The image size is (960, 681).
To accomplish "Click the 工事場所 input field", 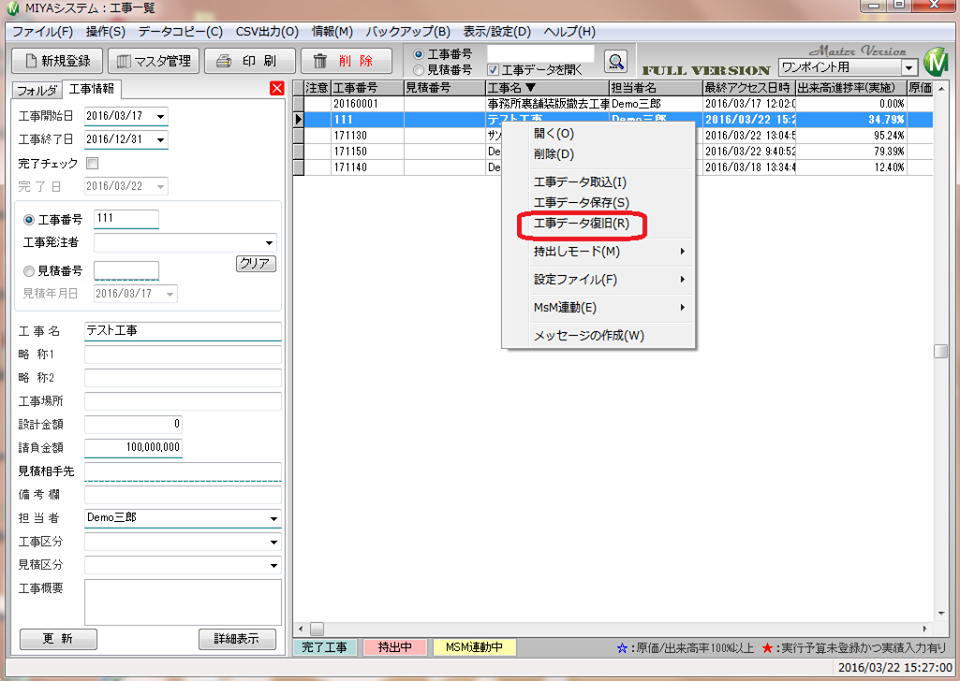I will (182, 401).
